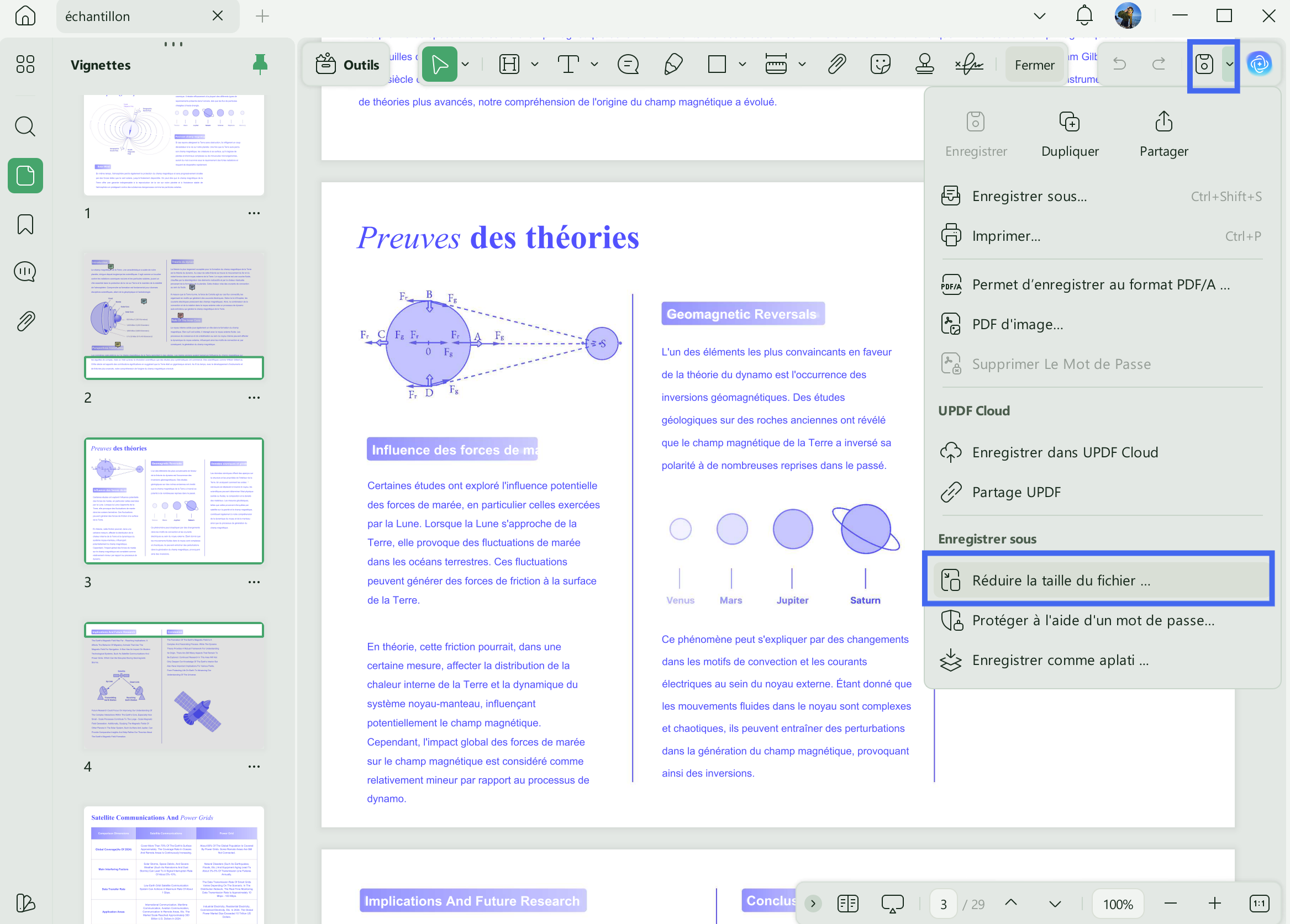The image size is (1290, 924).
Task: Expand the shape tool options chevron
Action: tap(742, 64)
